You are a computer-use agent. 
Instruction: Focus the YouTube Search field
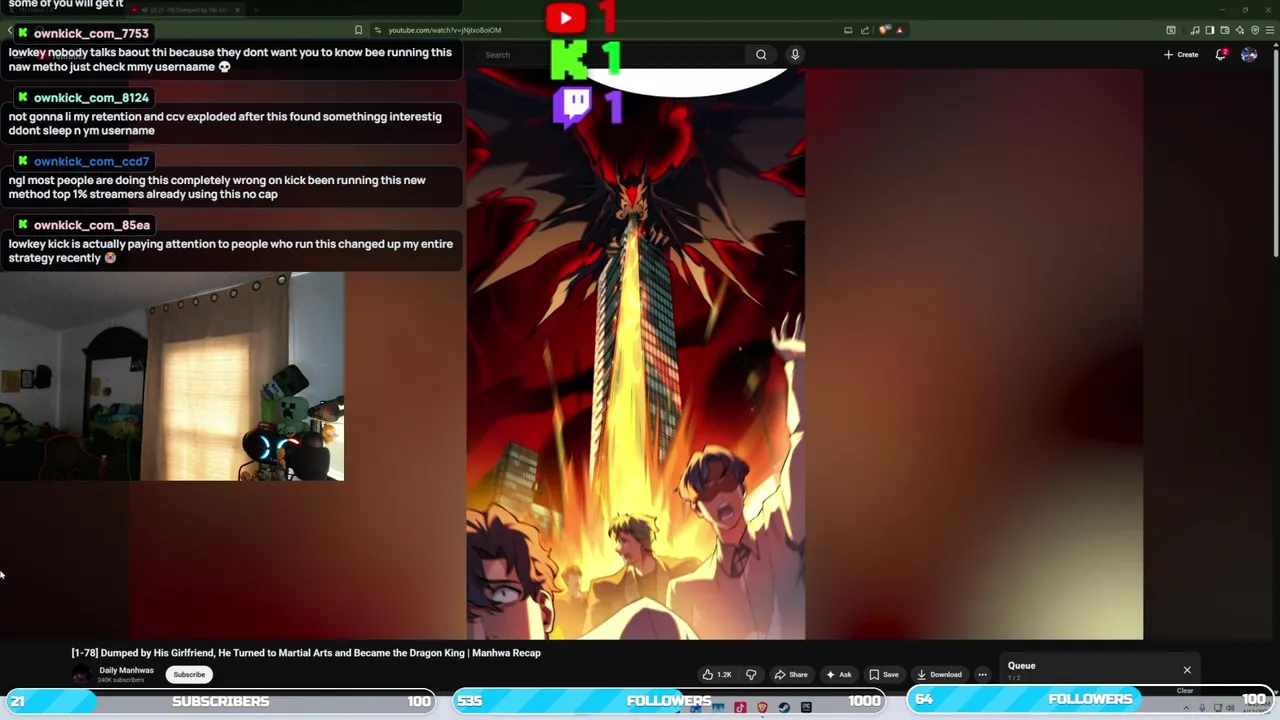tap(610, 55)
